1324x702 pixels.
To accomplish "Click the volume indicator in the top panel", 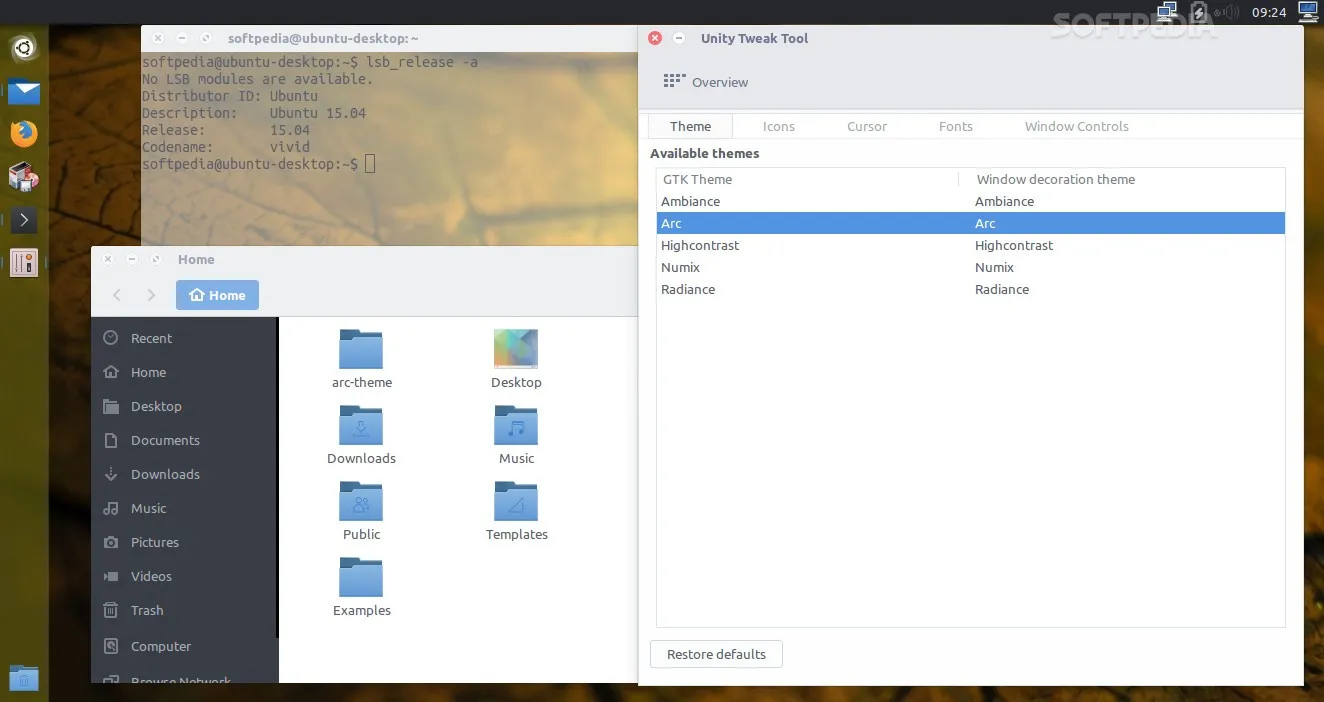I will [1225, 12].
